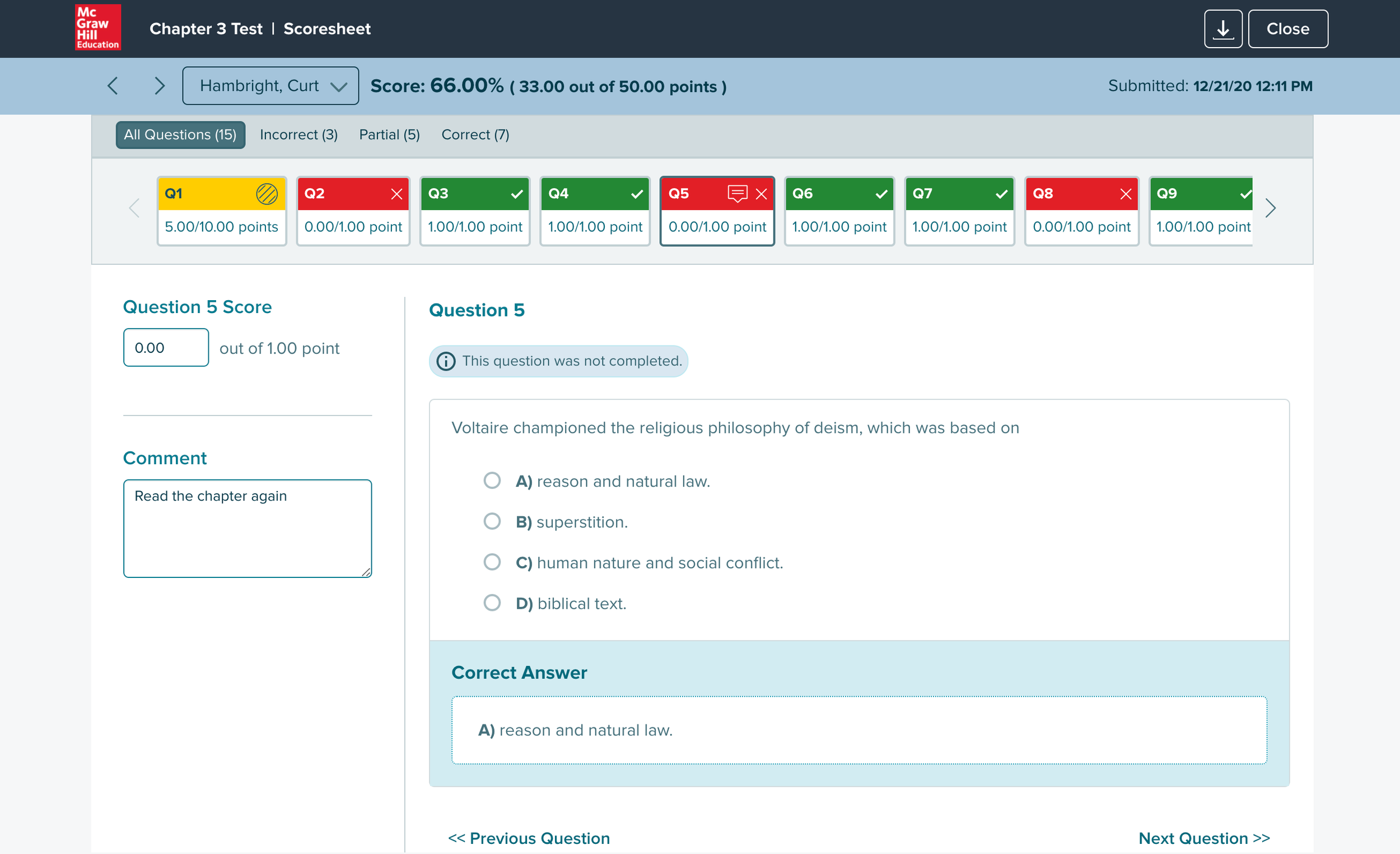Click the red X icon on Q8
This screenshot has width=1400, height=854.
[x=1126, y=193]
